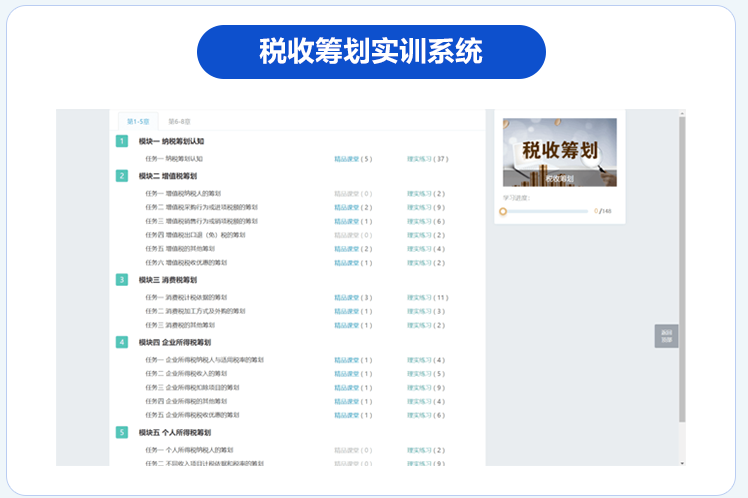
Task: Select the row text 任务一 个人所得税纳税人的筹划
Action: click(189, 450)
